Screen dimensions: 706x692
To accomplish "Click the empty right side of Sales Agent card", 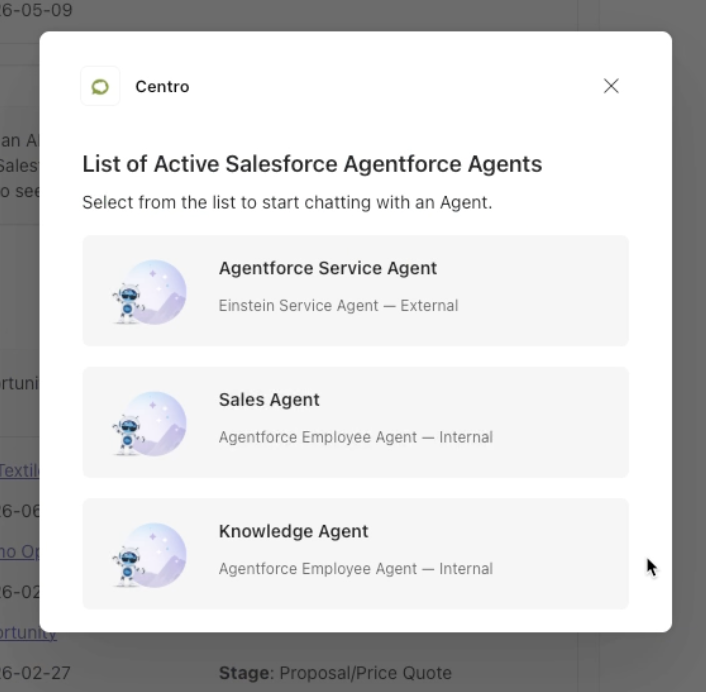I will coord(561,422).
